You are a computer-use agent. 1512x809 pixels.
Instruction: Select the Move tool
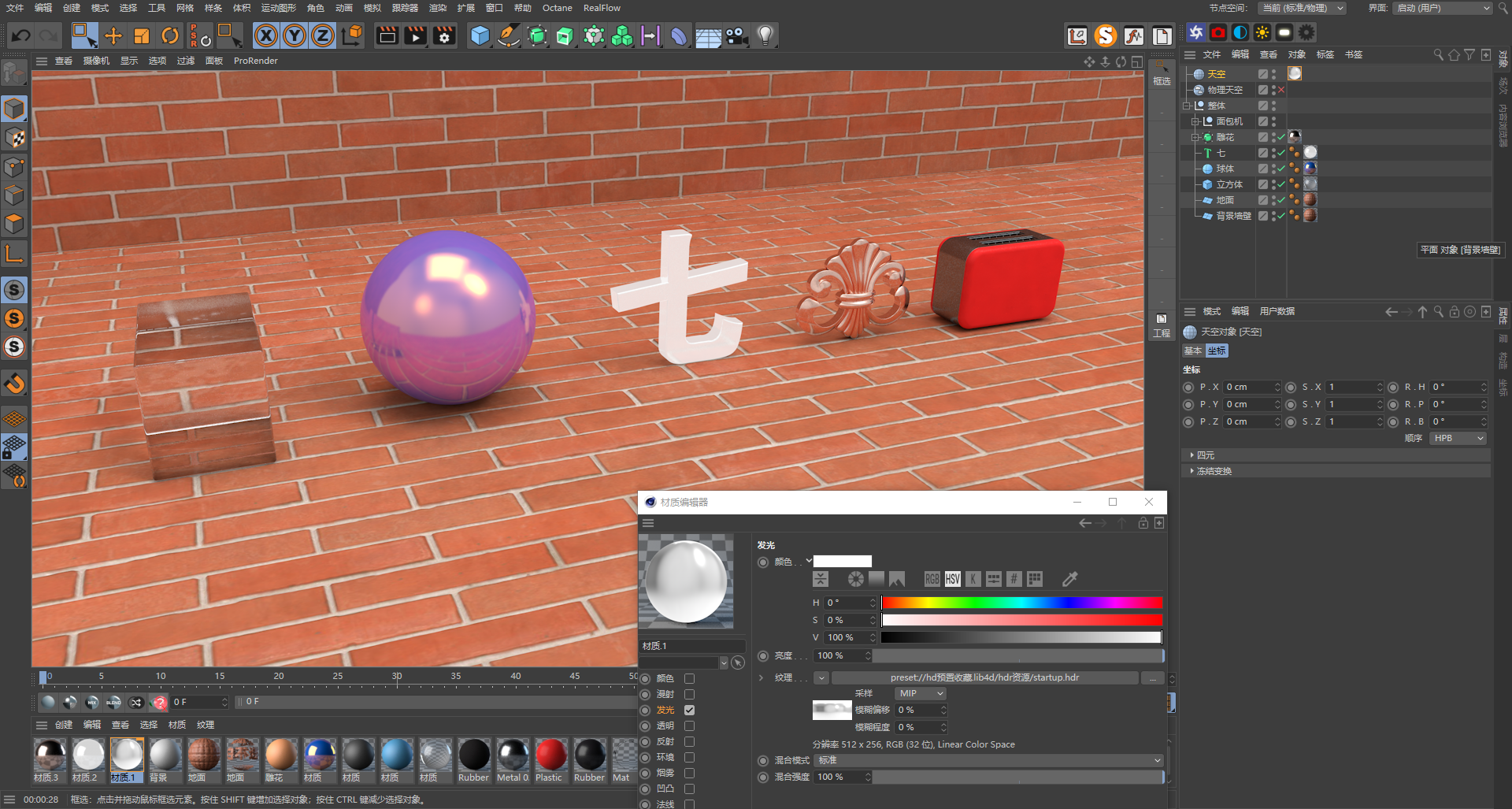[x=113, y=35]
